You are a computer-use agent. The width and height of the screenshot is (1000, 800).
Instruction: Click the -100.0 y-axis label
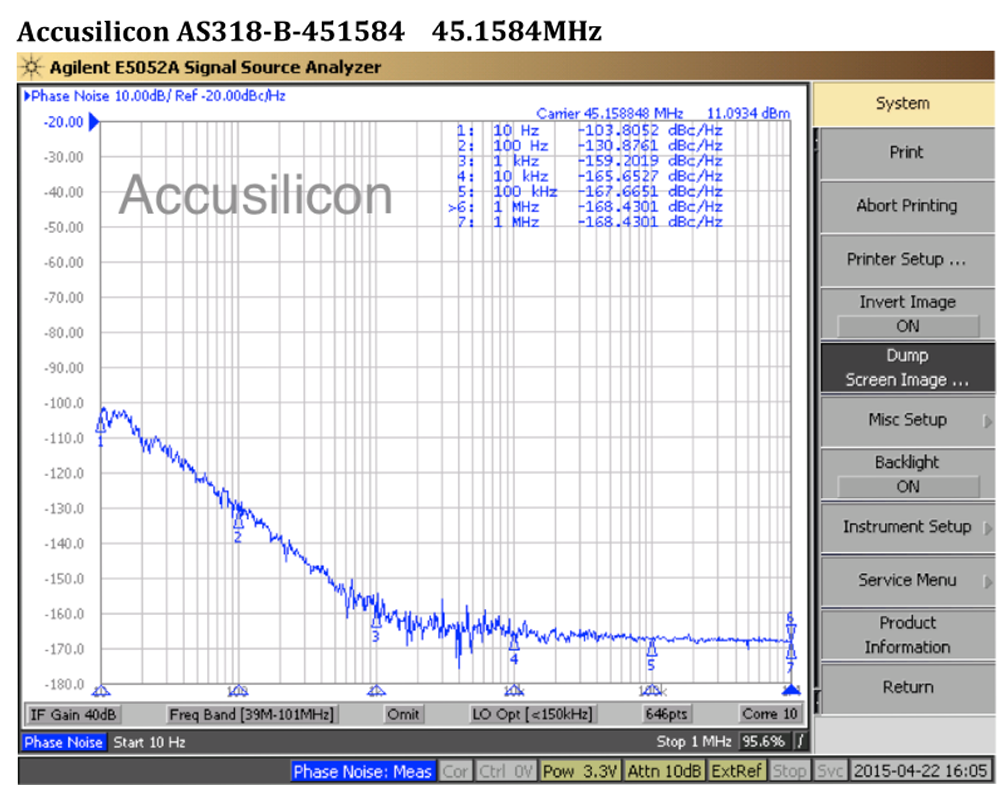pos(64,404)
